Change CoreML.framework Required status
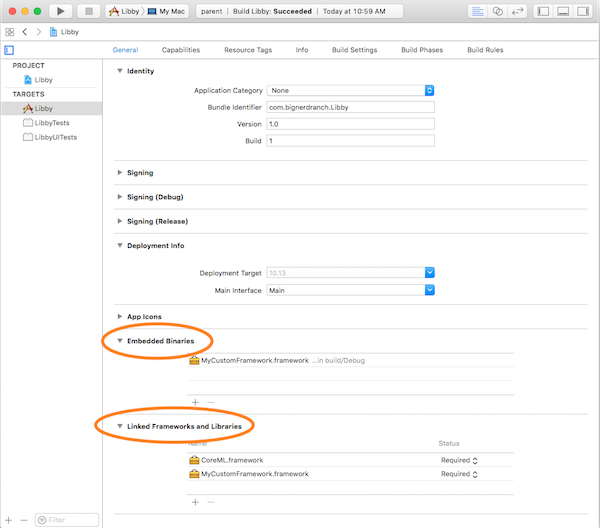The height and width of the screenshot is (528, 600). tap(459, 460)
